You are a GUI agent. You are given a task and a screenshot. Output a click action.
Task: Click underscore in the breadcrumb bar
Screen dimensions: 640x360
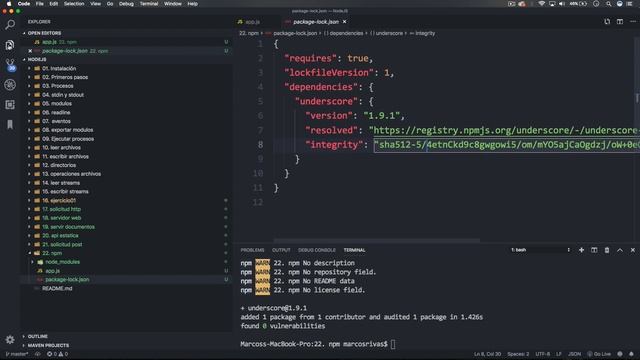coord(389,33)
